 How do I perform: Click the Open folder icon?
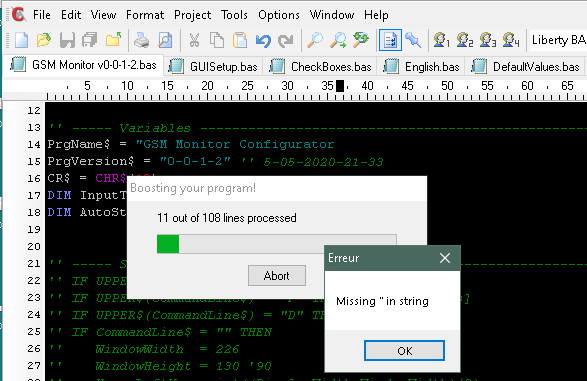pos(44,40)
